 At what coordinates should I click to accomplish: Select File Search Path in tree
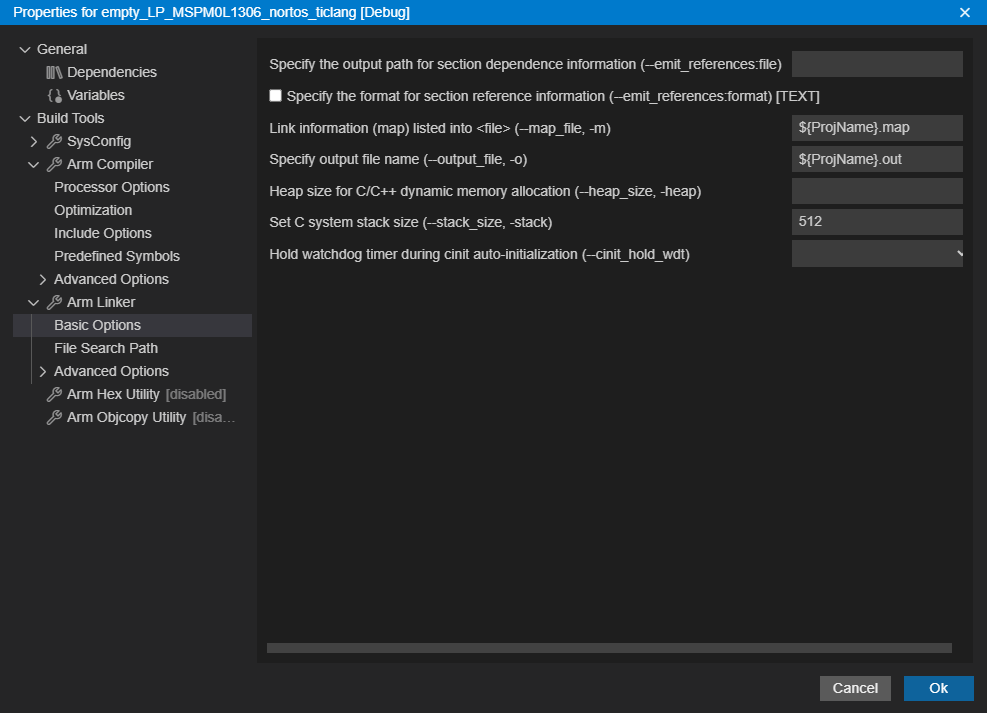point(106,348)
